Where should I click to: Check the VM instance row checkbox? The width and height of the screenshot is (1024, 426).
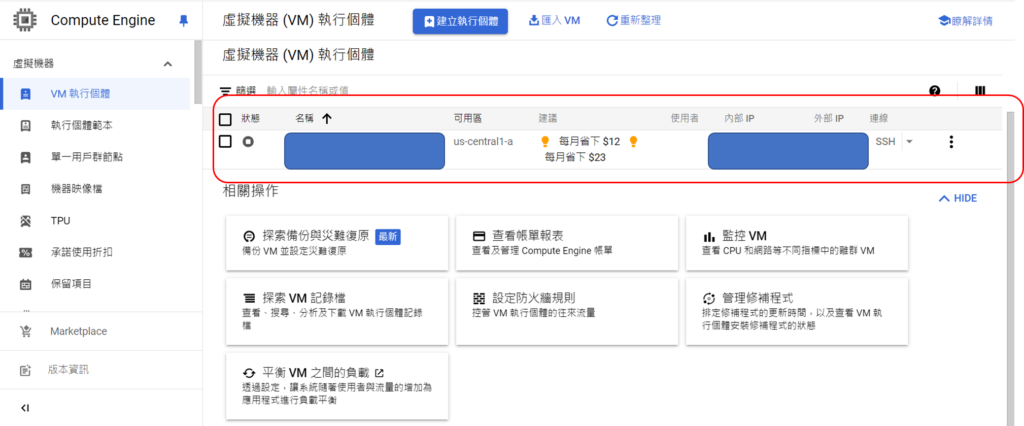[225, 142]
